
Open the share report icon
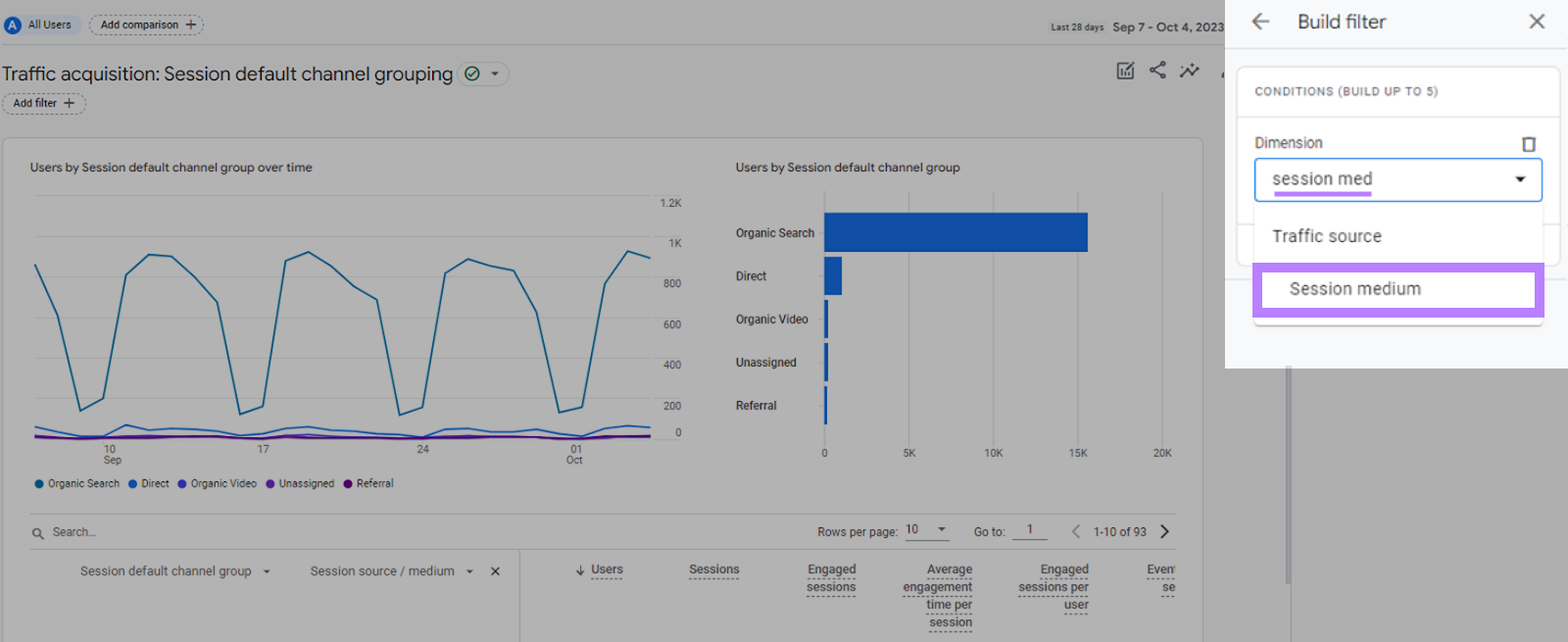point(1157,71)
